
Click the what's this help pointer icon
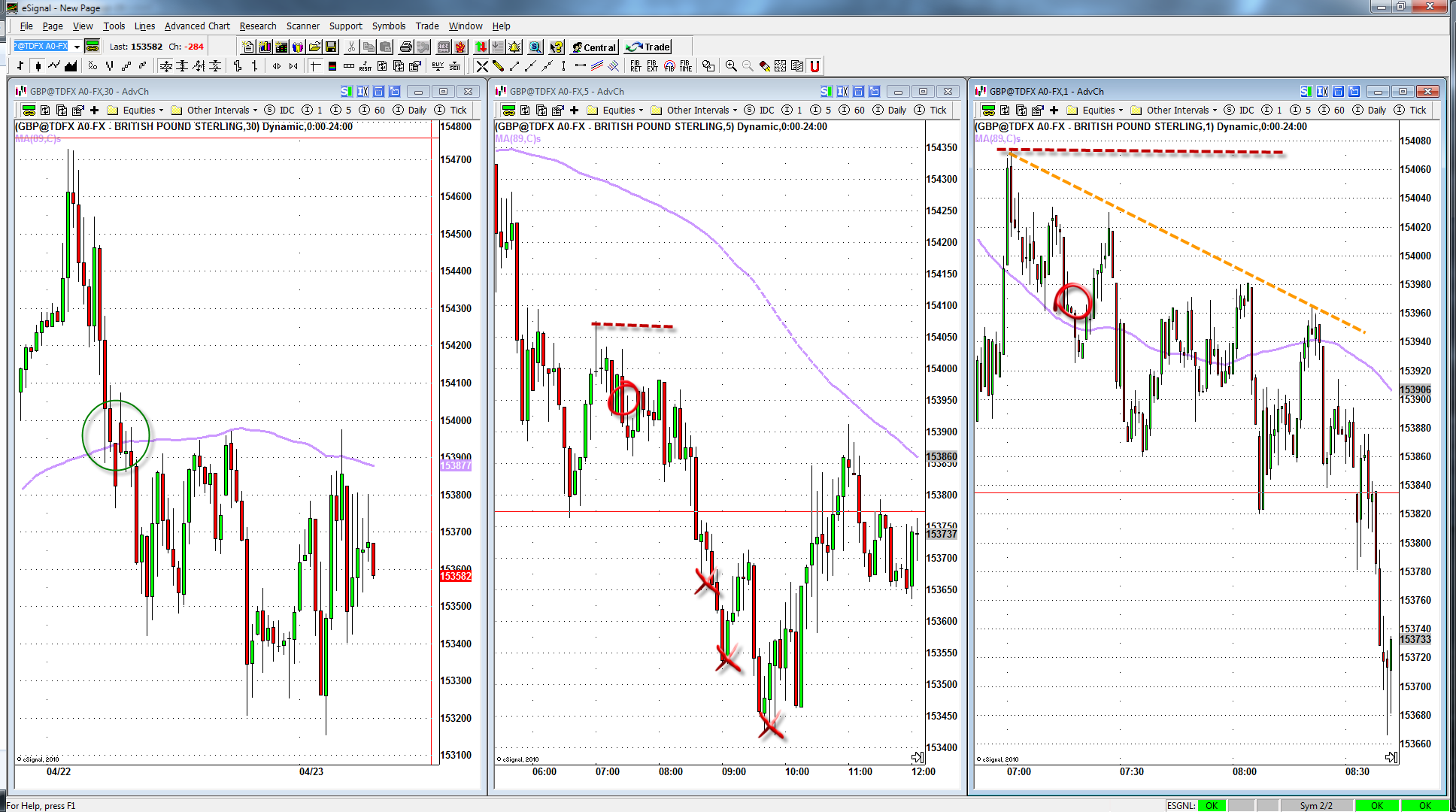tap(556, 47)
